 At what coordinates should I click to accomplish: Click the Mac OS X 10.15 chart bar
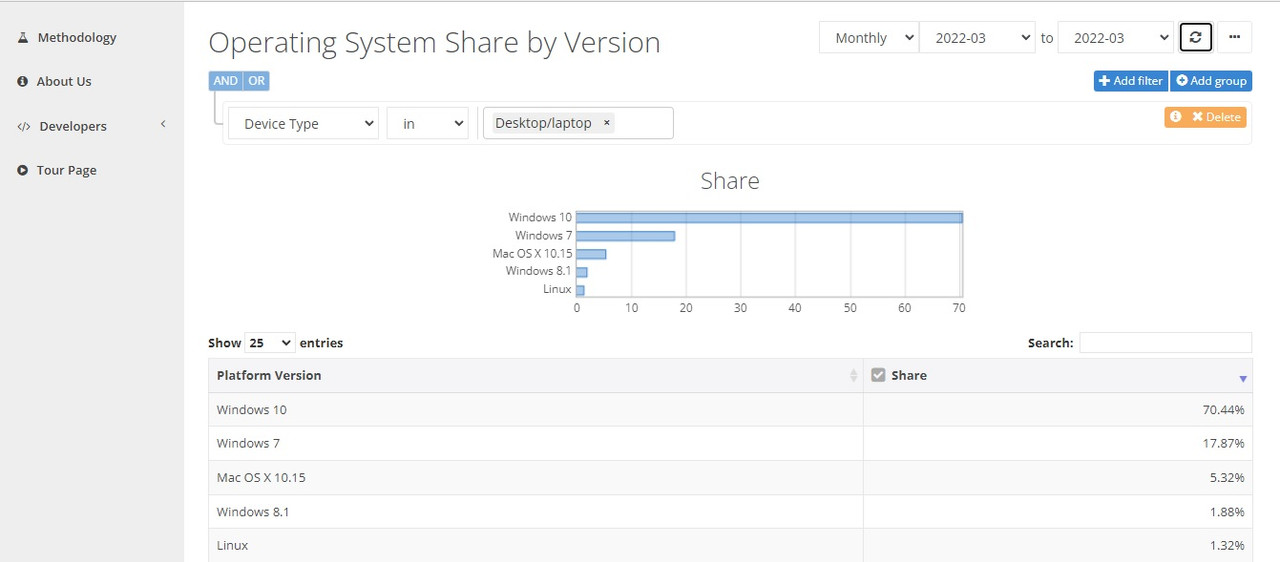(591, 254)
